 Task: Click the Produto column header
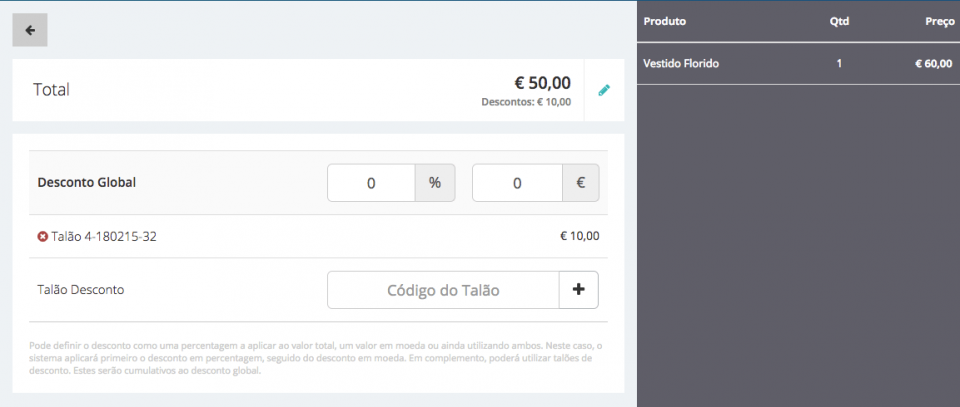pos(665,20)
